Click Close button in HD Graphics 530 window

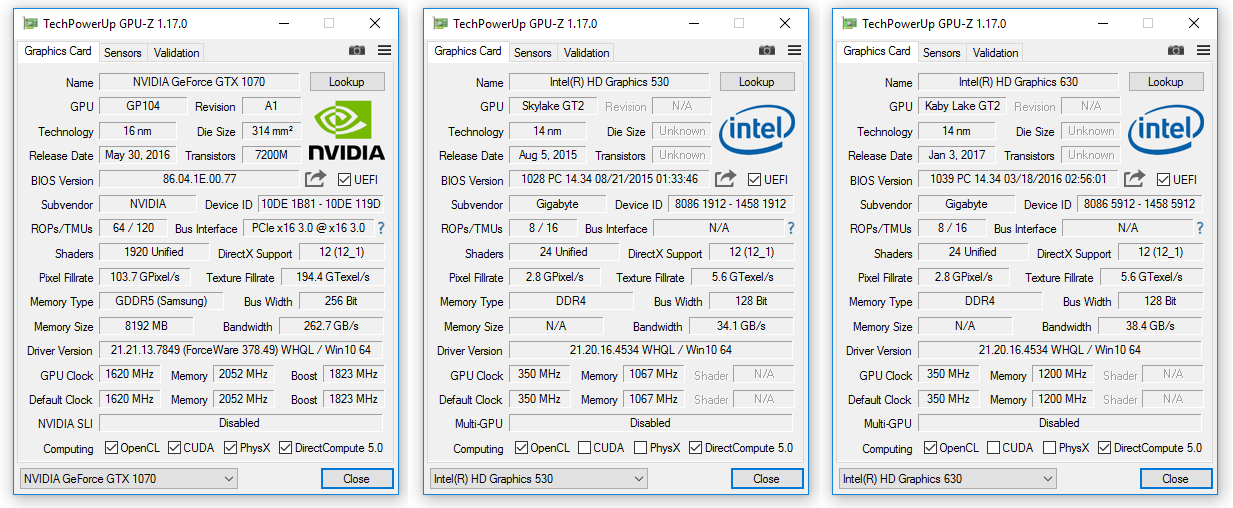click(x=767, y=479)
